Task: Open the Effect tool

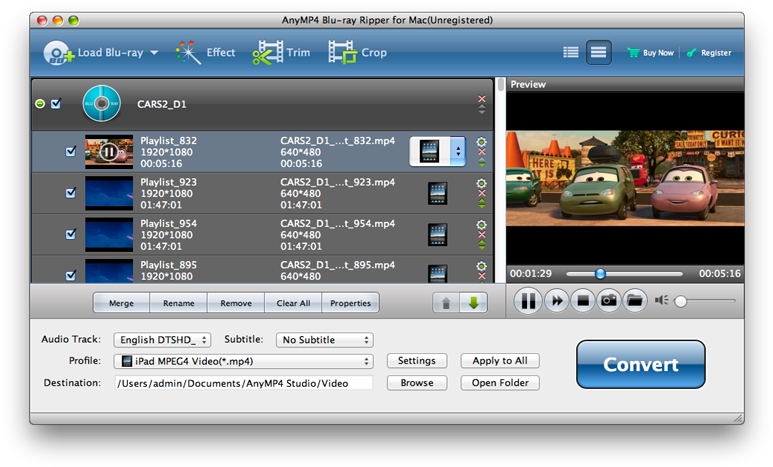Action: (206, 53)
